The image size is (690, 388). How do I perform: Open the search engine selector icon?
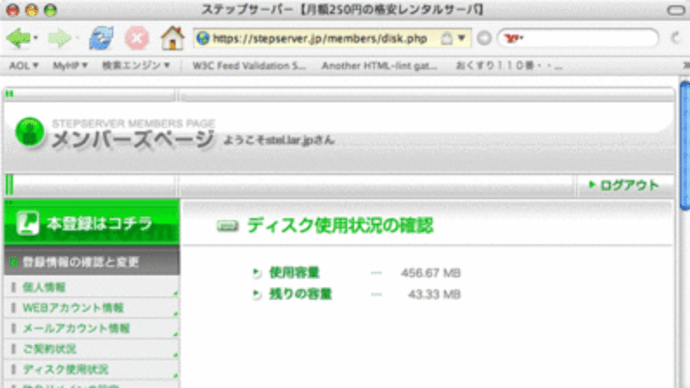click(x=514, y=38)
